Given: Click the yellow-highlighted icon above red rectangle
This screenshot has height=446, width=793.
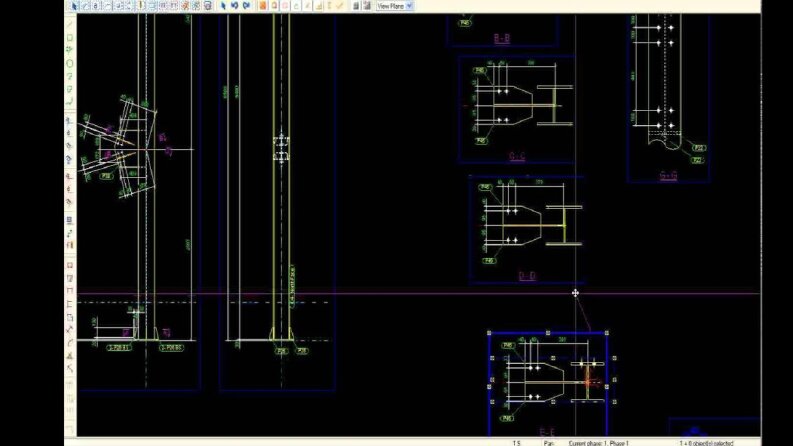Looking at the screenshot, I should 70,245.
